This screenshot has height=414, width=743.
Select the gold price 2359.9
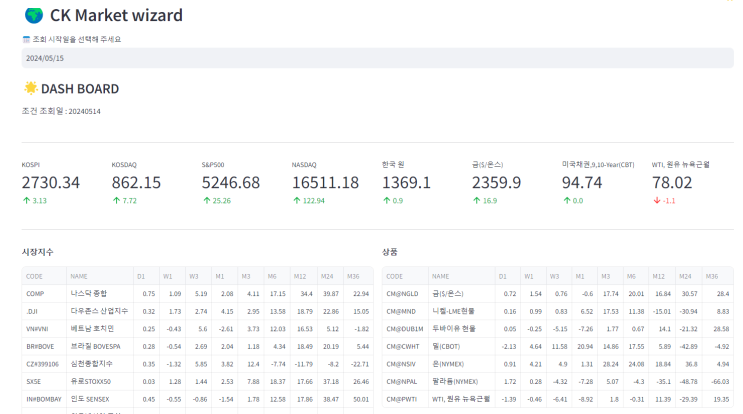(x=497, y=182)
